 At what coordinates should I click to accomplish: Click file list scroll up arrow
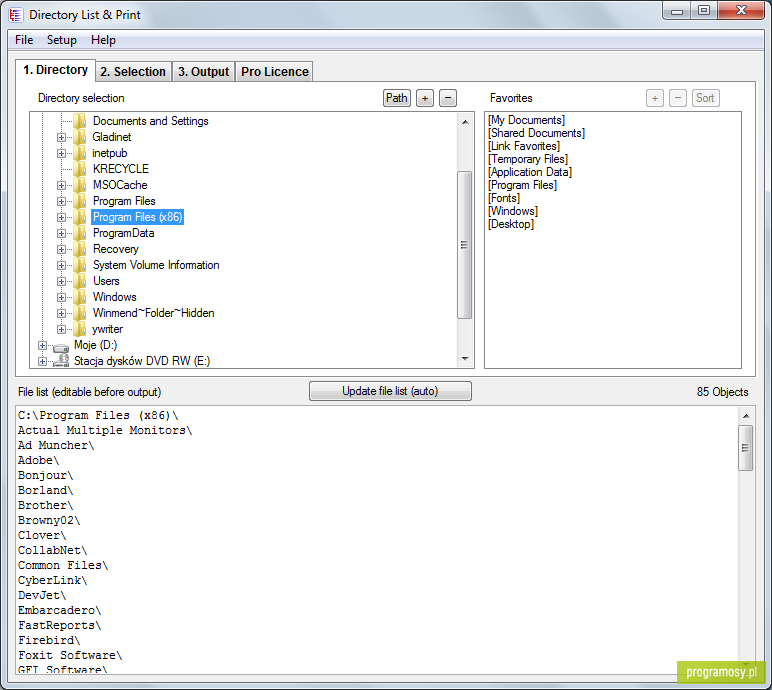[746, 416]
